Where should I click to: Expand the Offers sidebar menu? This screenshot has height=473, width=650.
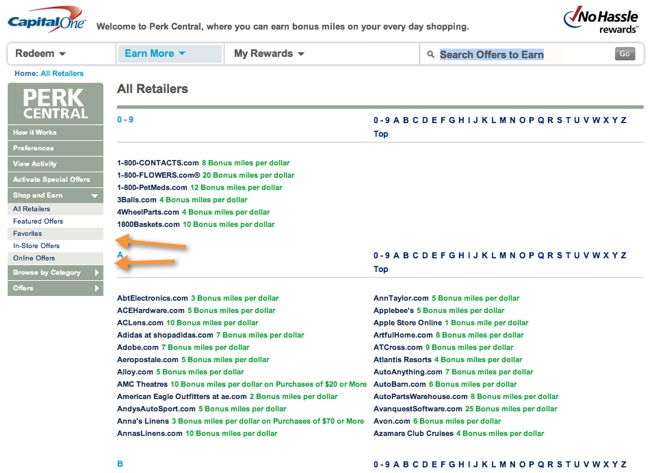(x=56, y=288)
